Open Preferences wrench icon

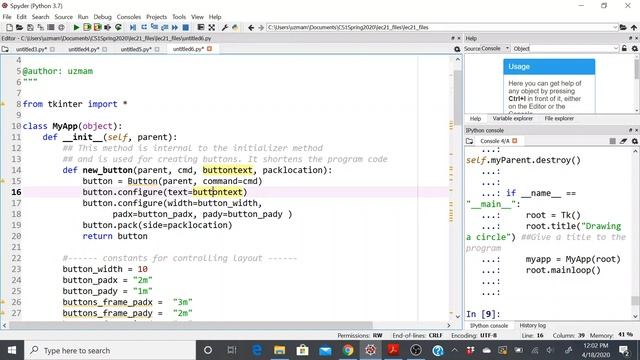click(x=224, y=27)
